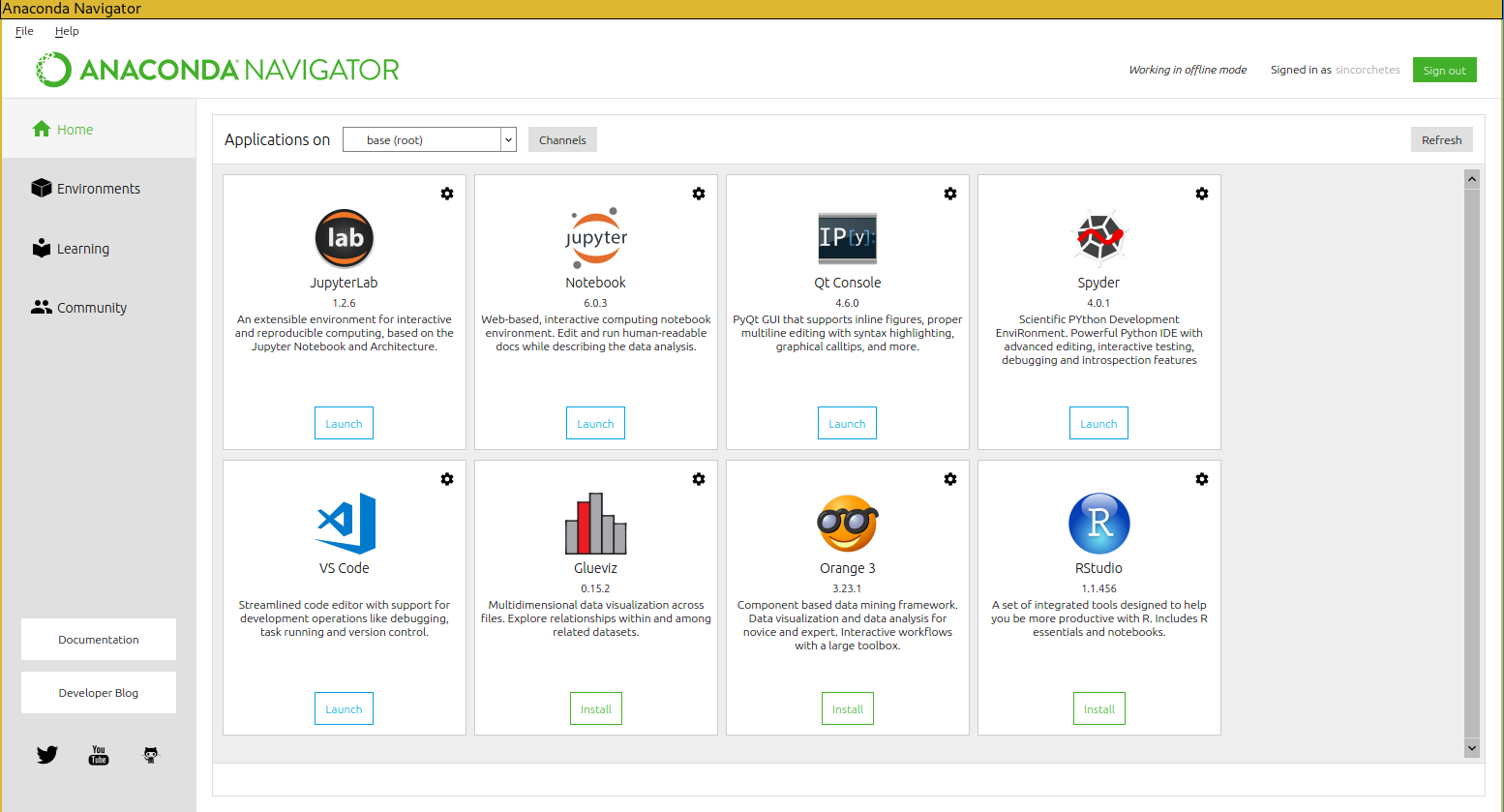Viewport: 1504px width, 812px height.
Task: Expand the base (root) environment dropdown
Action: 430,140
